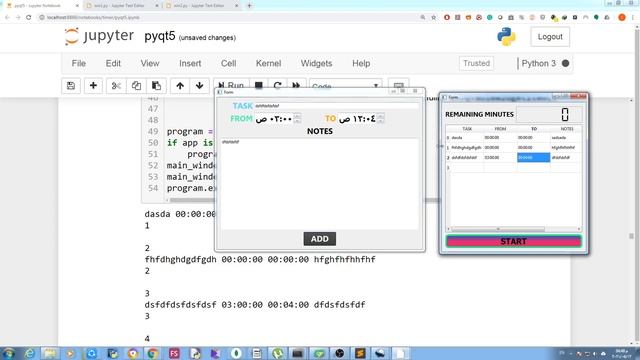Increase the FROM time with the spinner arrow
Image resolution: width=640 pixels, height=360 pixels.
click(297, 116)
